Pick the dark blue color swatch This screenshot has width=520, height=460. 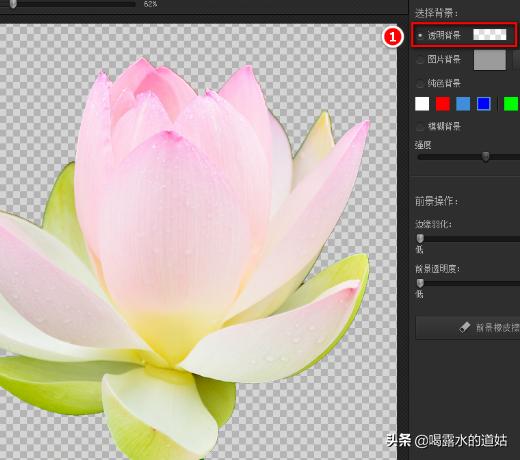click(x=484, y=104)
